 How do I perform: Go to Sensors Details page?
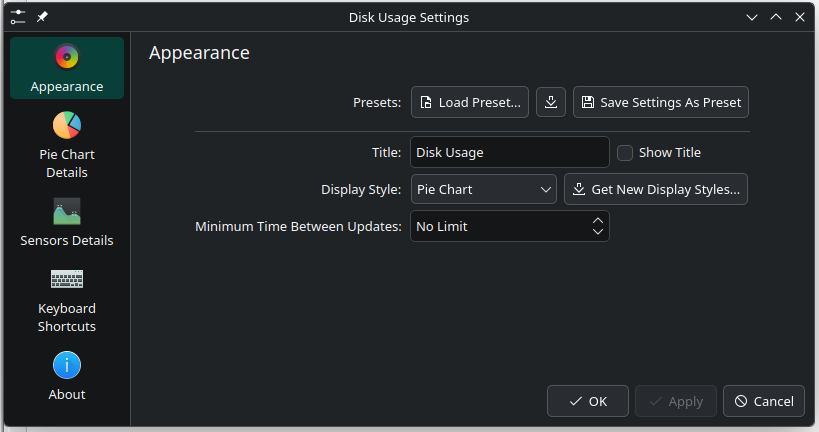[67, 222]
